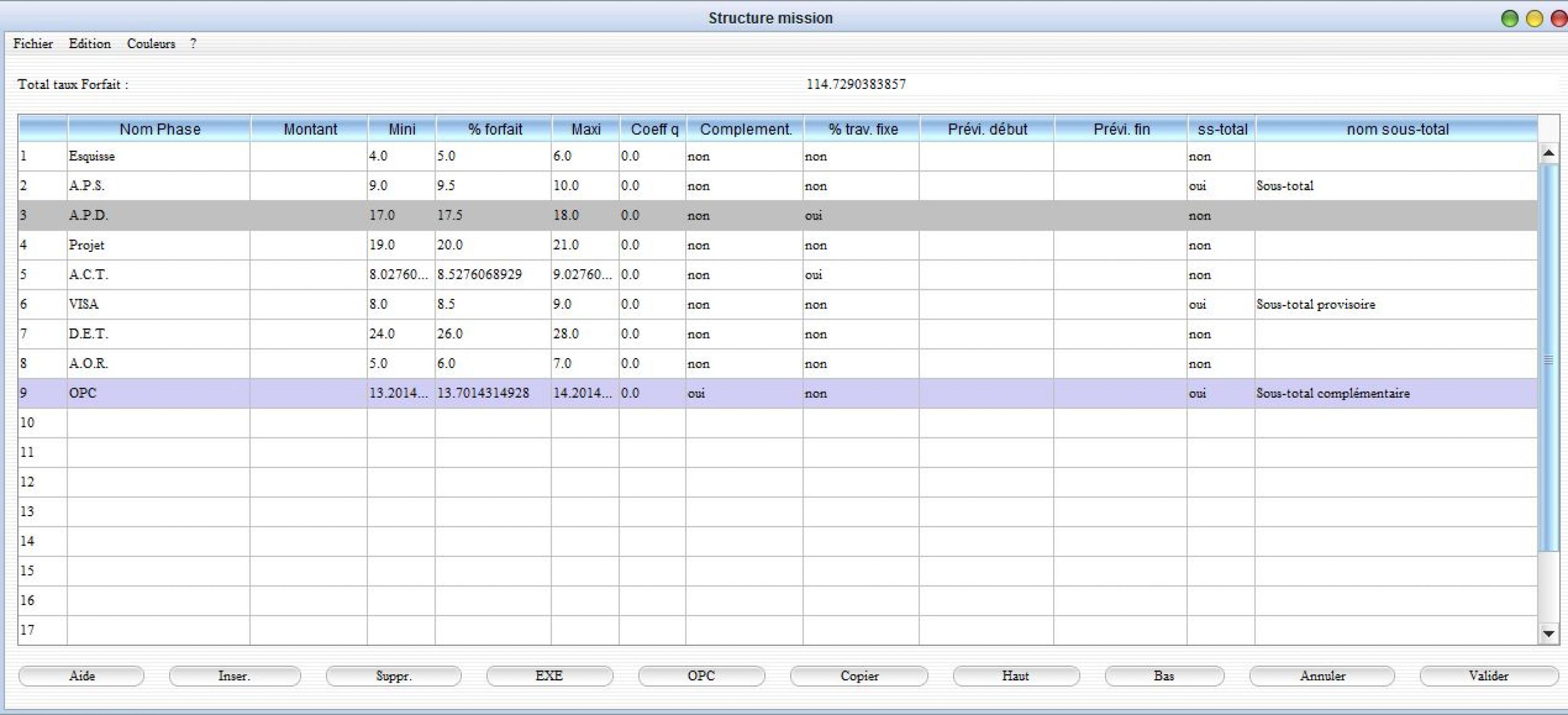Click the 26.0 forfait cell of D.E.T.
The height and width of the screenshot is (715, 1568).
493,333
